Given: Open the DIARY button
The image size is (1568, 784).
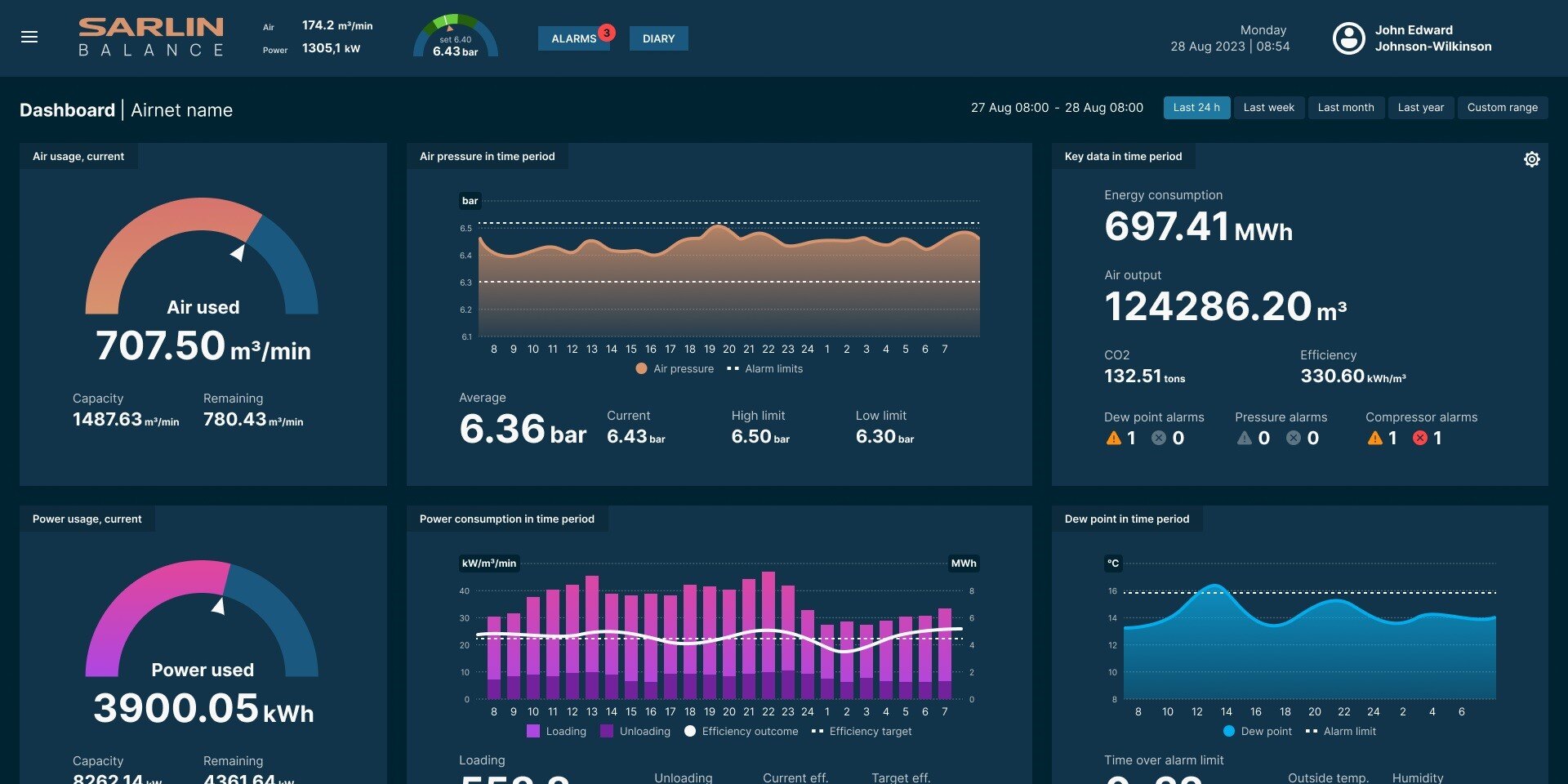Looking at the screenshot, I should tap(658, 39).
